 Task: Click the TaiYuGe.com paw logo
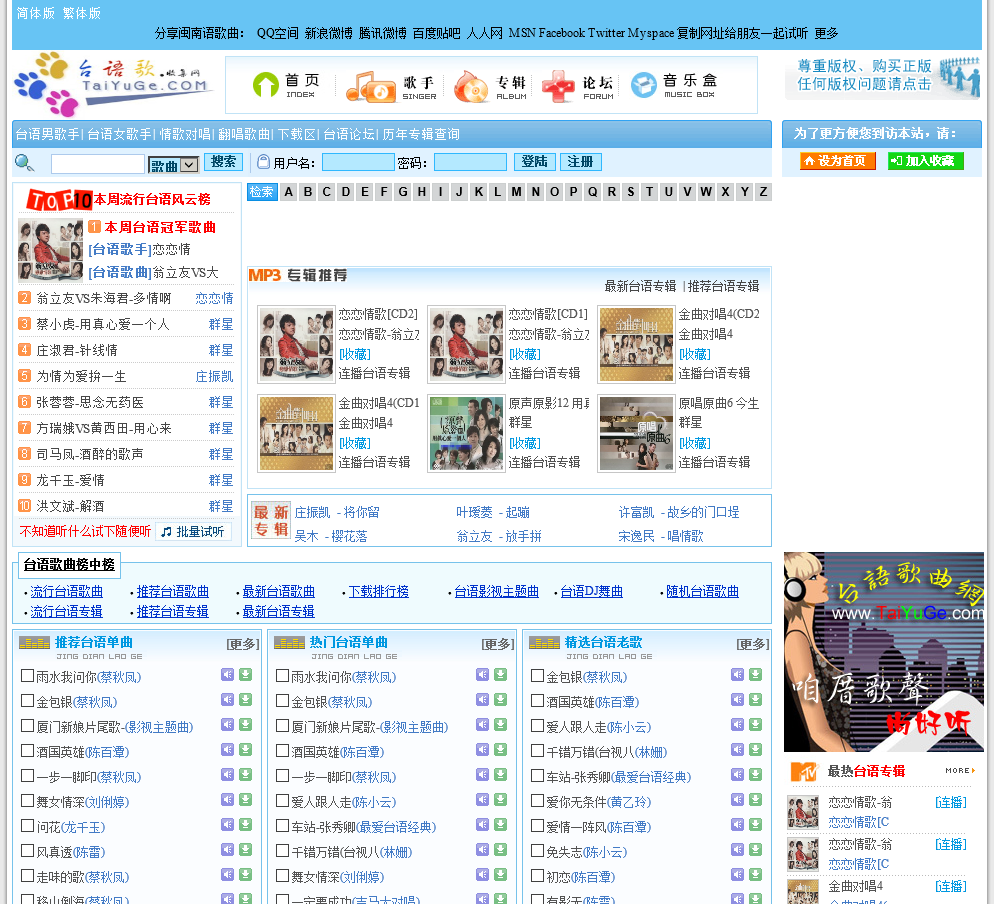113,84
